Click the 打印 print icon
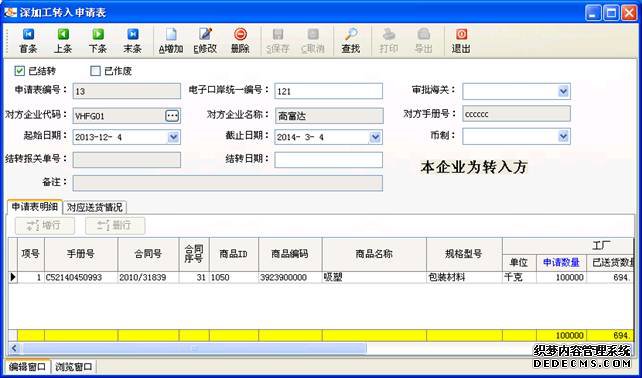642x378 pixels. coord(389,41)
